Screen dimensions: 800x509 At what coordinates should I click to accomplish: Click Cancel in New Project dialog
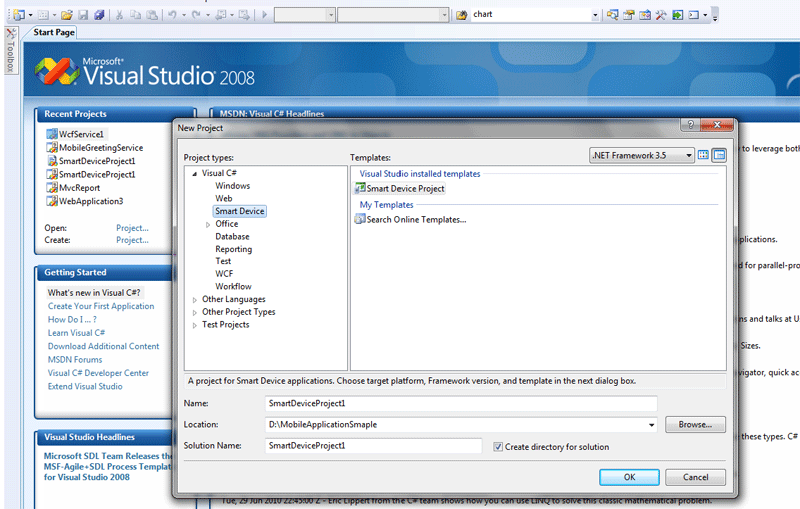tap(695, 477)
